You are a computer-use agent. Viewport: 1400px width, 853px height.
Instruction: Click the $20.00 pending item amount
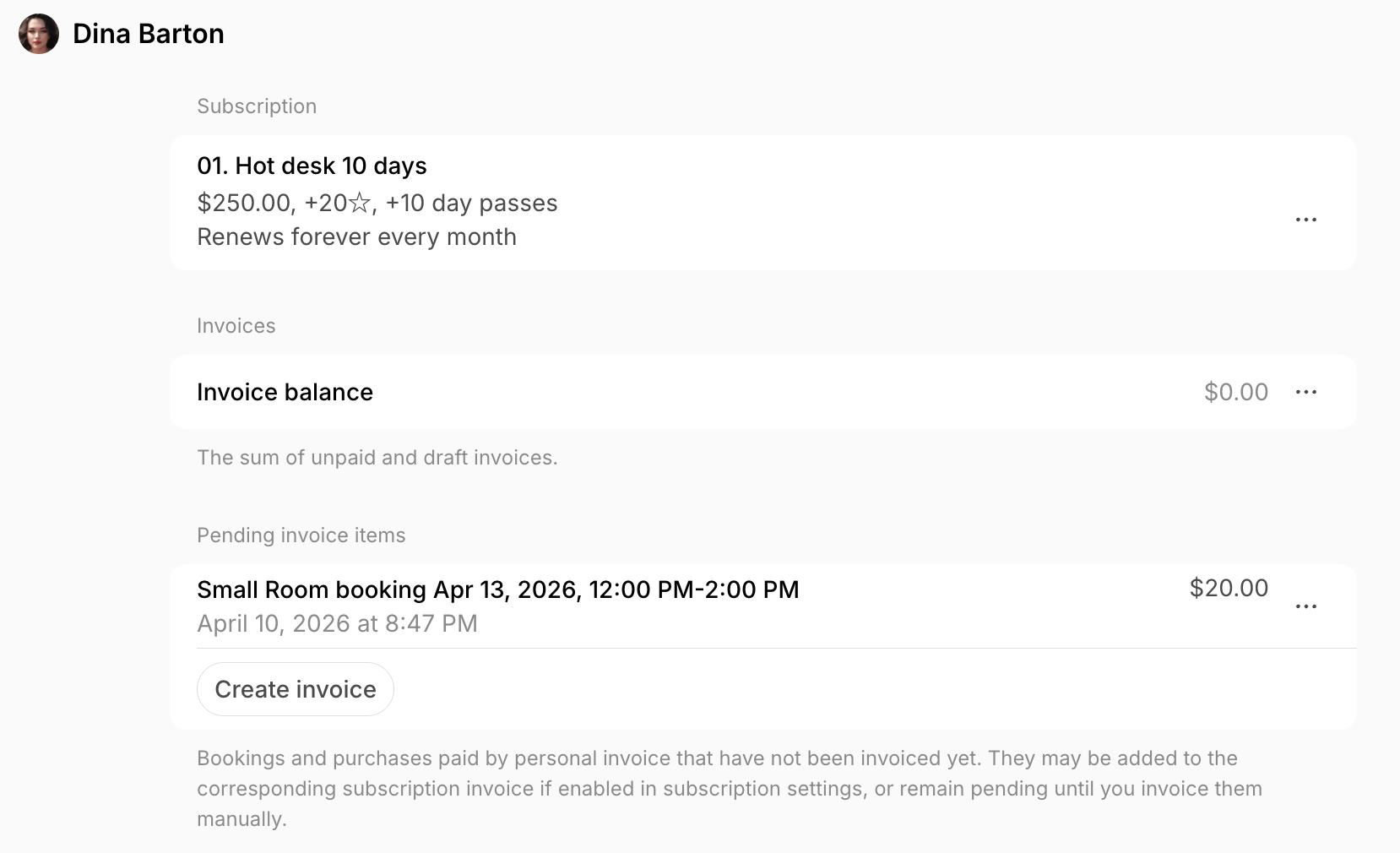pyautogui.click(x=1229, y=588)
